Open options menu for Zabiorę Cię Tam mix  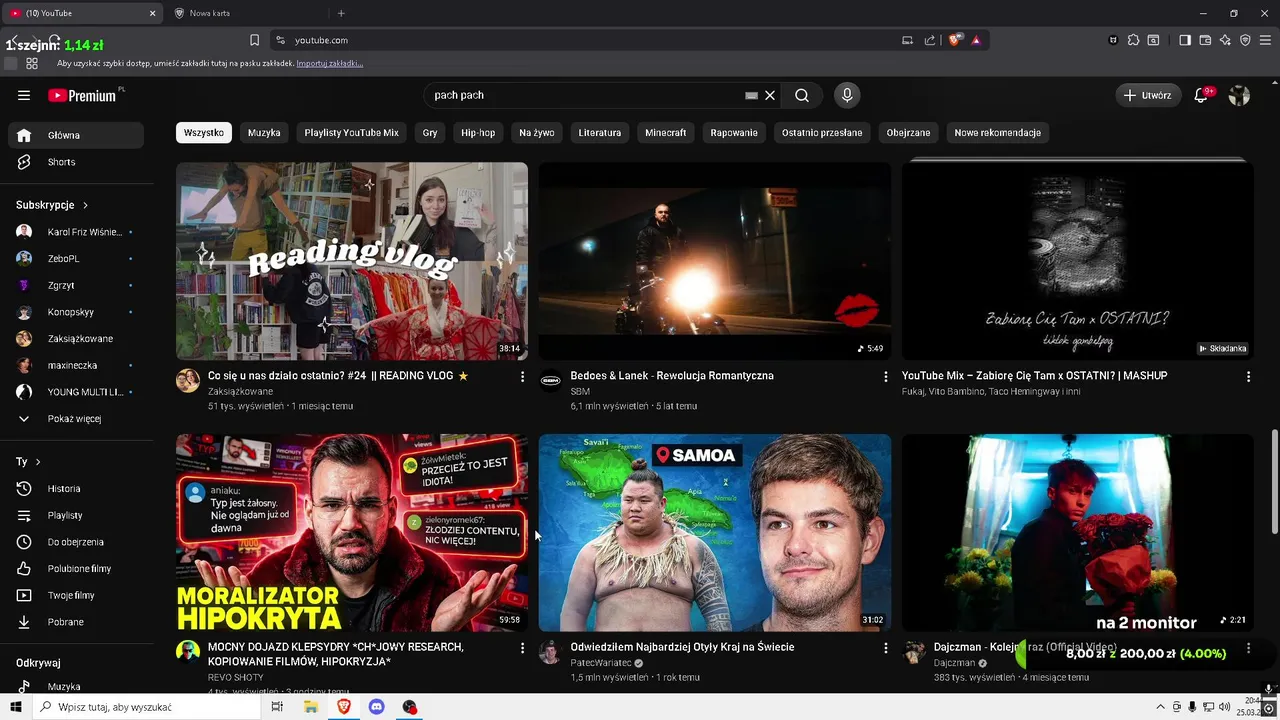[1248, 377]
